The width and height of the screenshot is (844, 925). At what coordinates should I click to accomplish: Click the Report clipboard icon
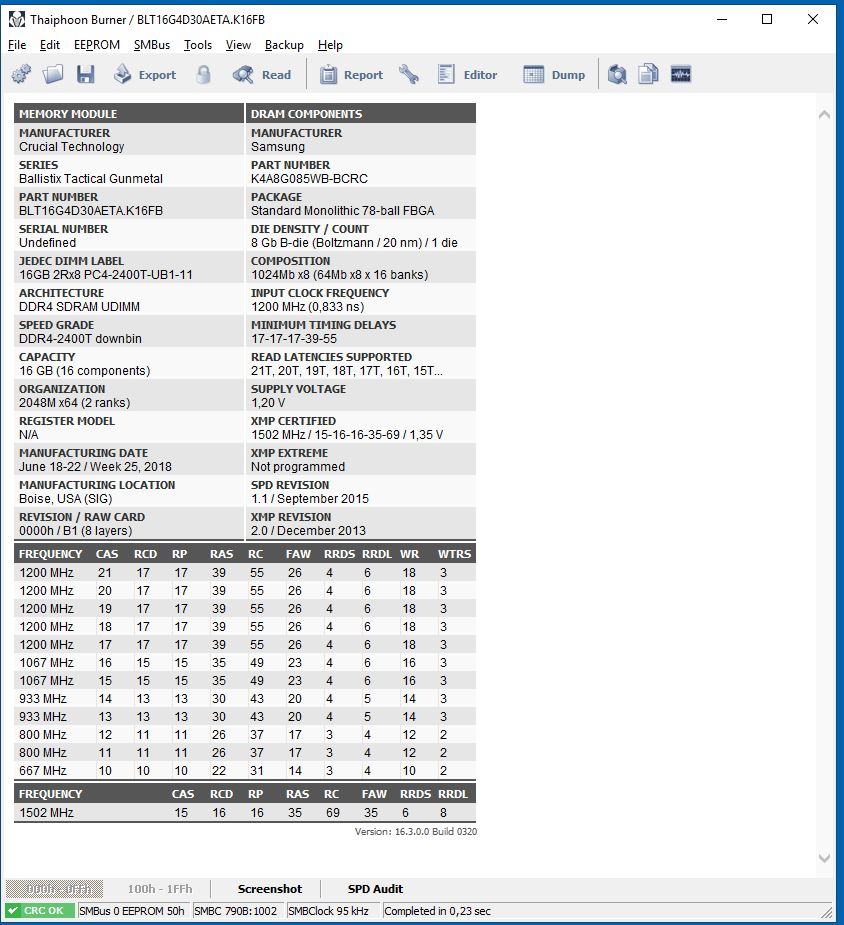click(x=328, y=75)
